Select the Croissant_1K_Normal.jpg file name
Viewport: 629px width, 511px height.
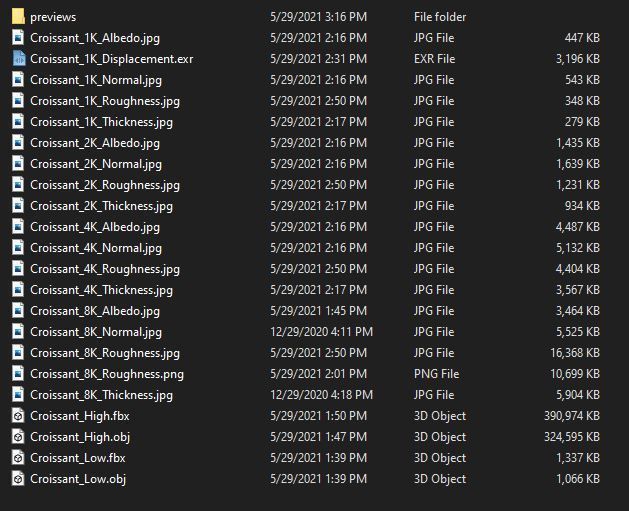(95, 80)
